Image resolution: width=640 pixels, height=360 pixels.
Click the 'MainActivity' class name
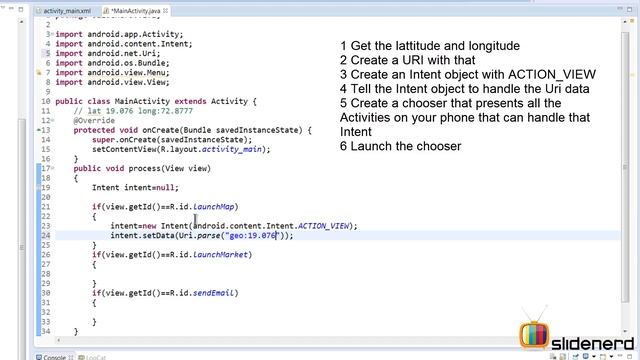pyautogui.click(x=142, y=101)
